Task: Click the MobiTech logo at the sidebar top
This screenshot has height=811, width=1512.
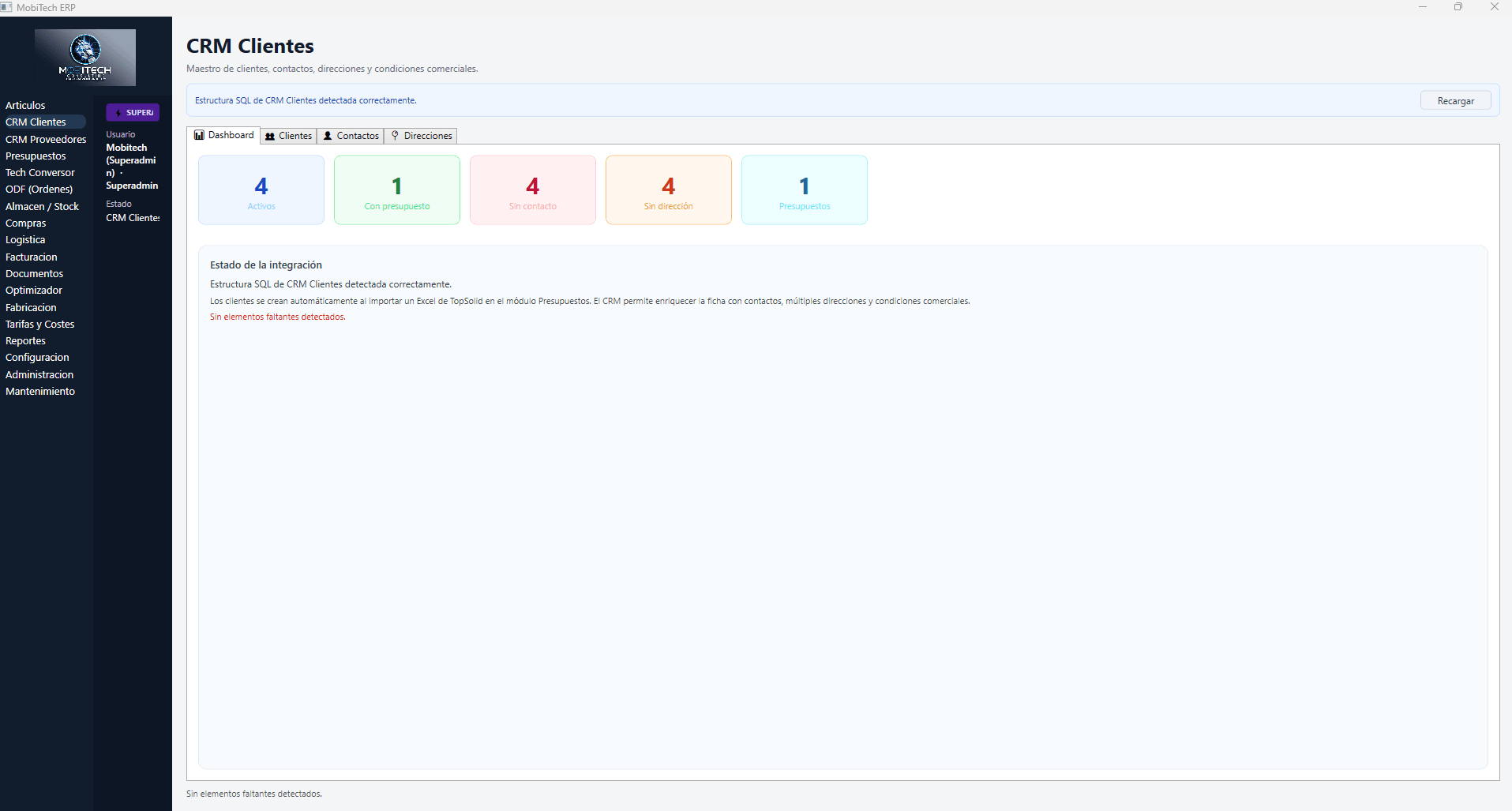Action: pos(85,56)
